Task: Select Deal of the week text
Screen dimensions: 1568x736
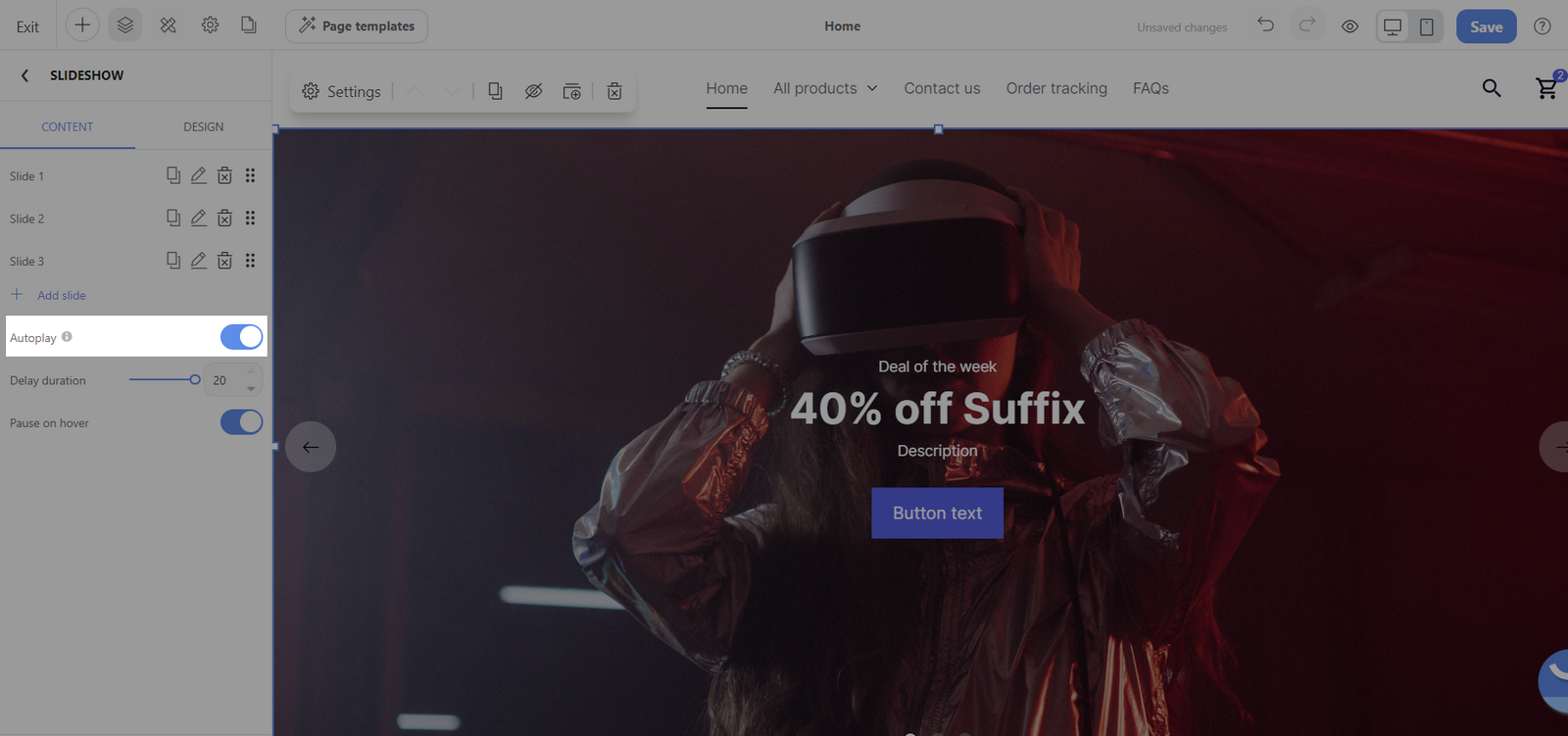Action: click(x=937, y=367)
